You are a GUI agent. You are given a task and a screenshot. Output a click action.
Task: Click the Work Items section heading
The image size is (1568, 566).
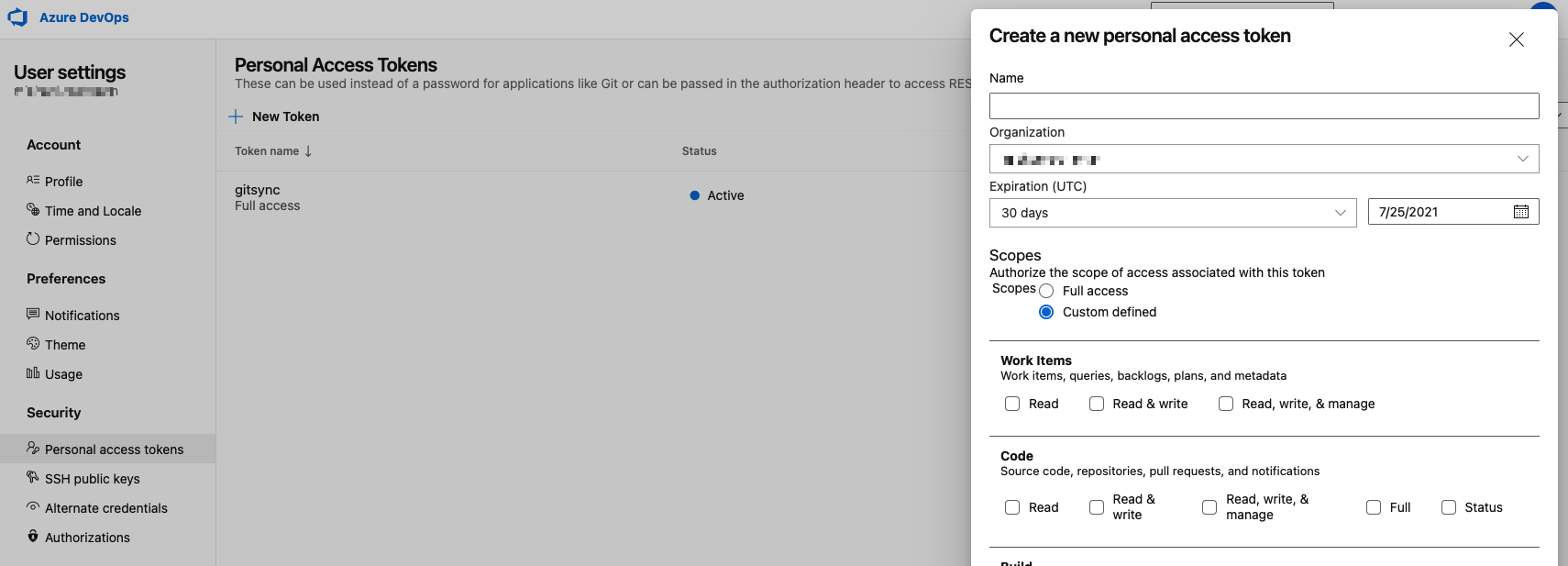click(1036, 361)
